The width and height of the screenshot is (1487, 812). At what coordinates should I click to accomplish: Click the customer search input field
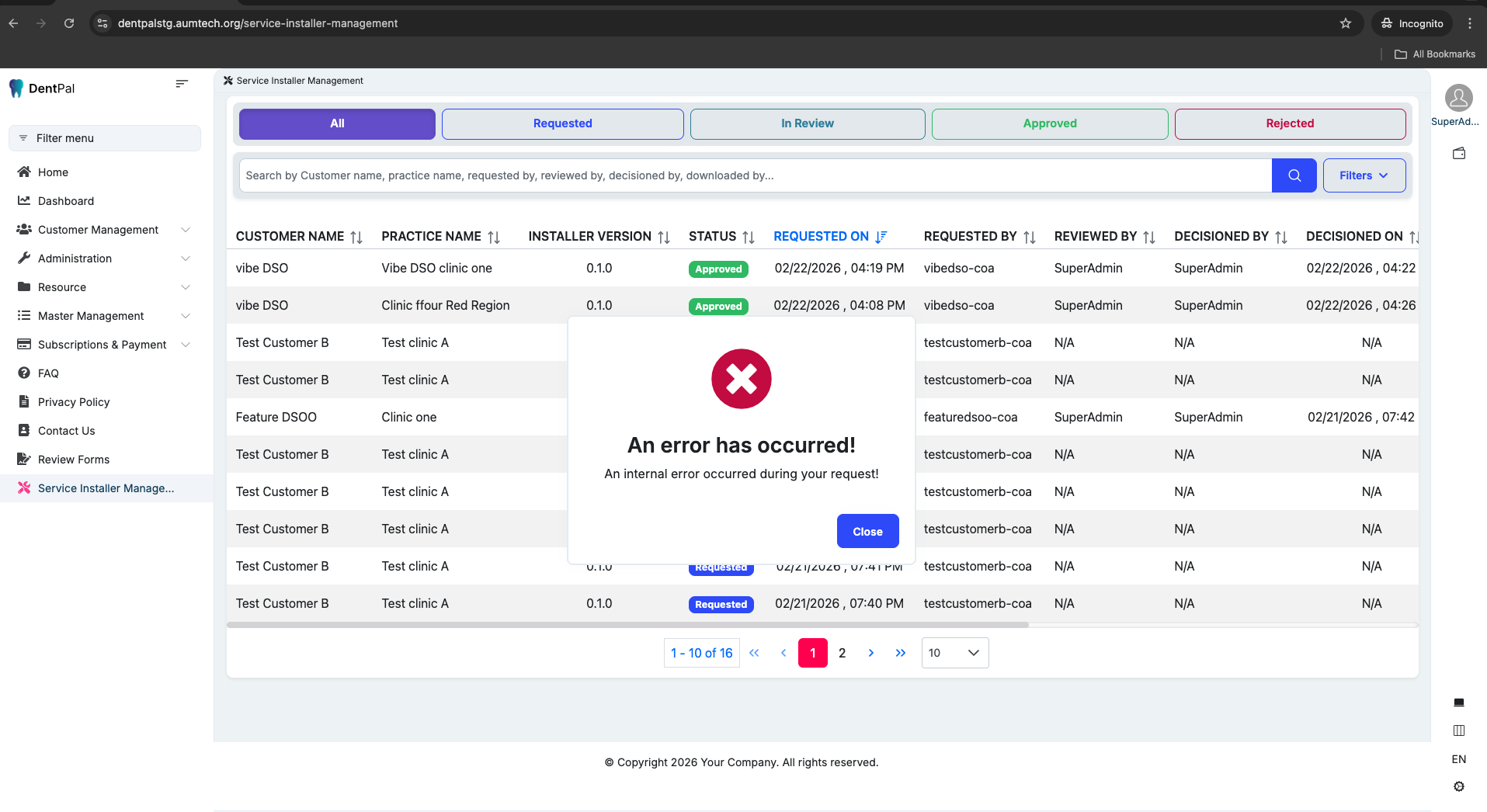(x=755, y=175)
